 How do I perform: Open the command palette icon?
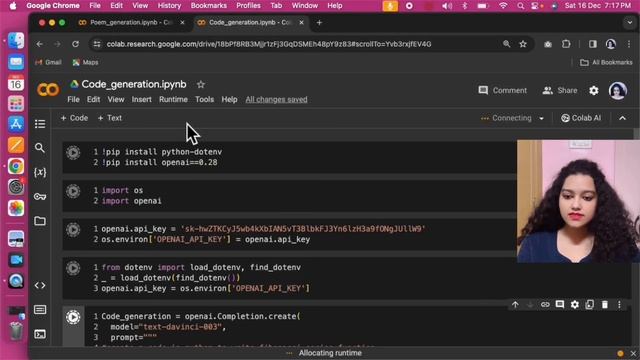[x=40, y=310]
